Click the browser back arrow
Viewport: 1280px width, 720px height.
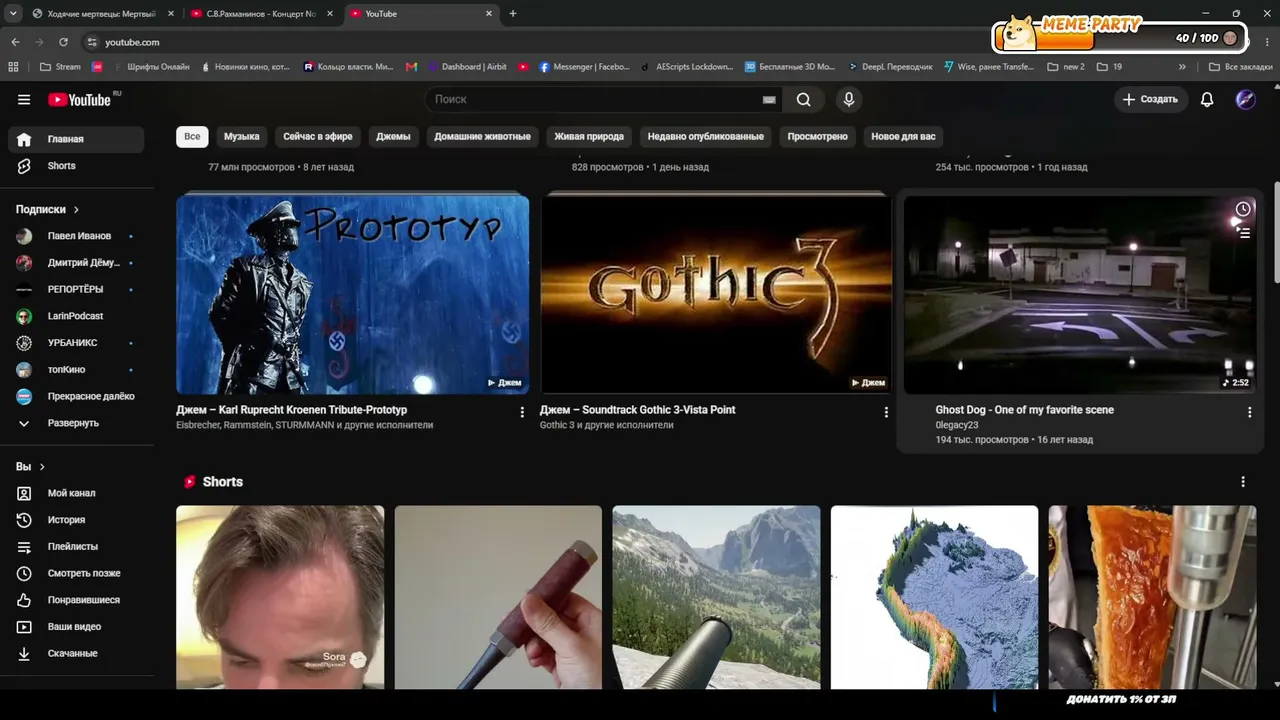coord(15,42)
